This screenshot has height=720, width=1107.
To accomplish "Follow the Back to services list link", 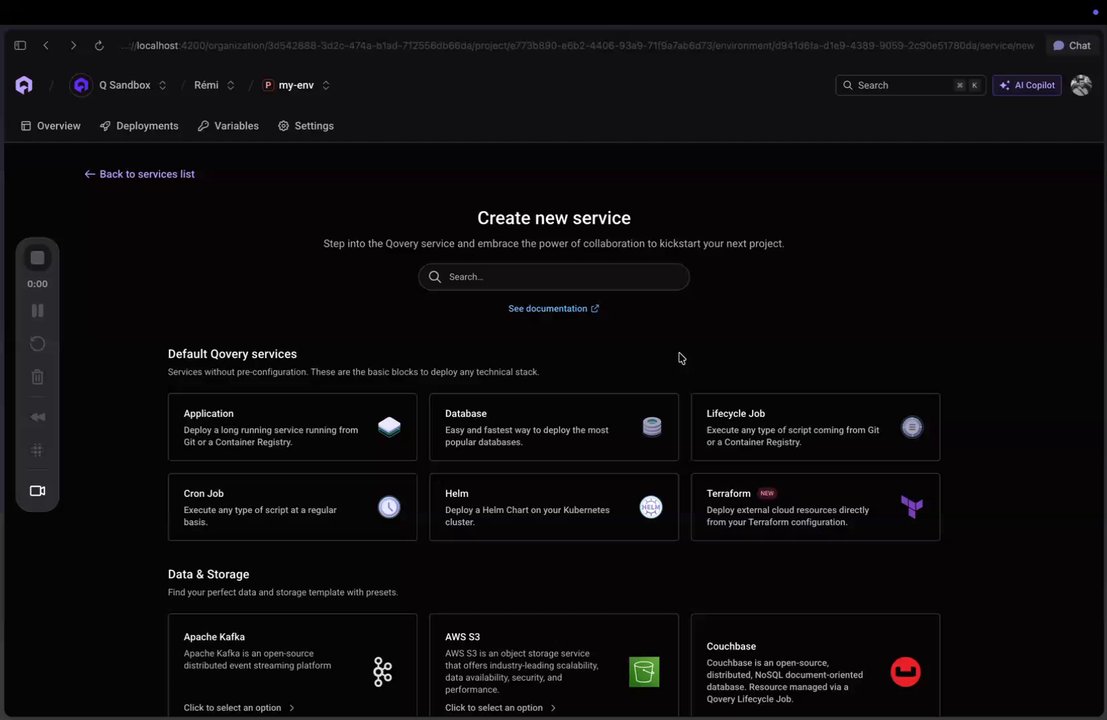I will tap(139, 174).
